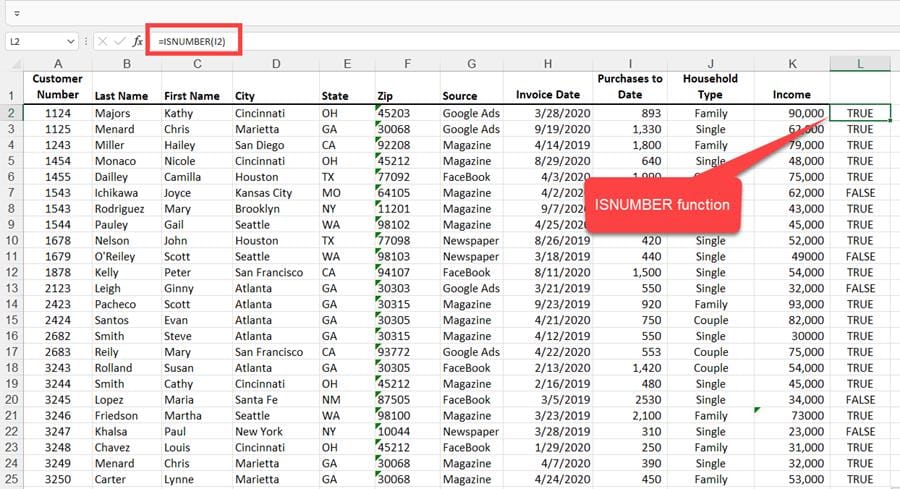Select the Income cell with 90,000
The width and height of the screenshot is (900, 489).
pos(792,114)
